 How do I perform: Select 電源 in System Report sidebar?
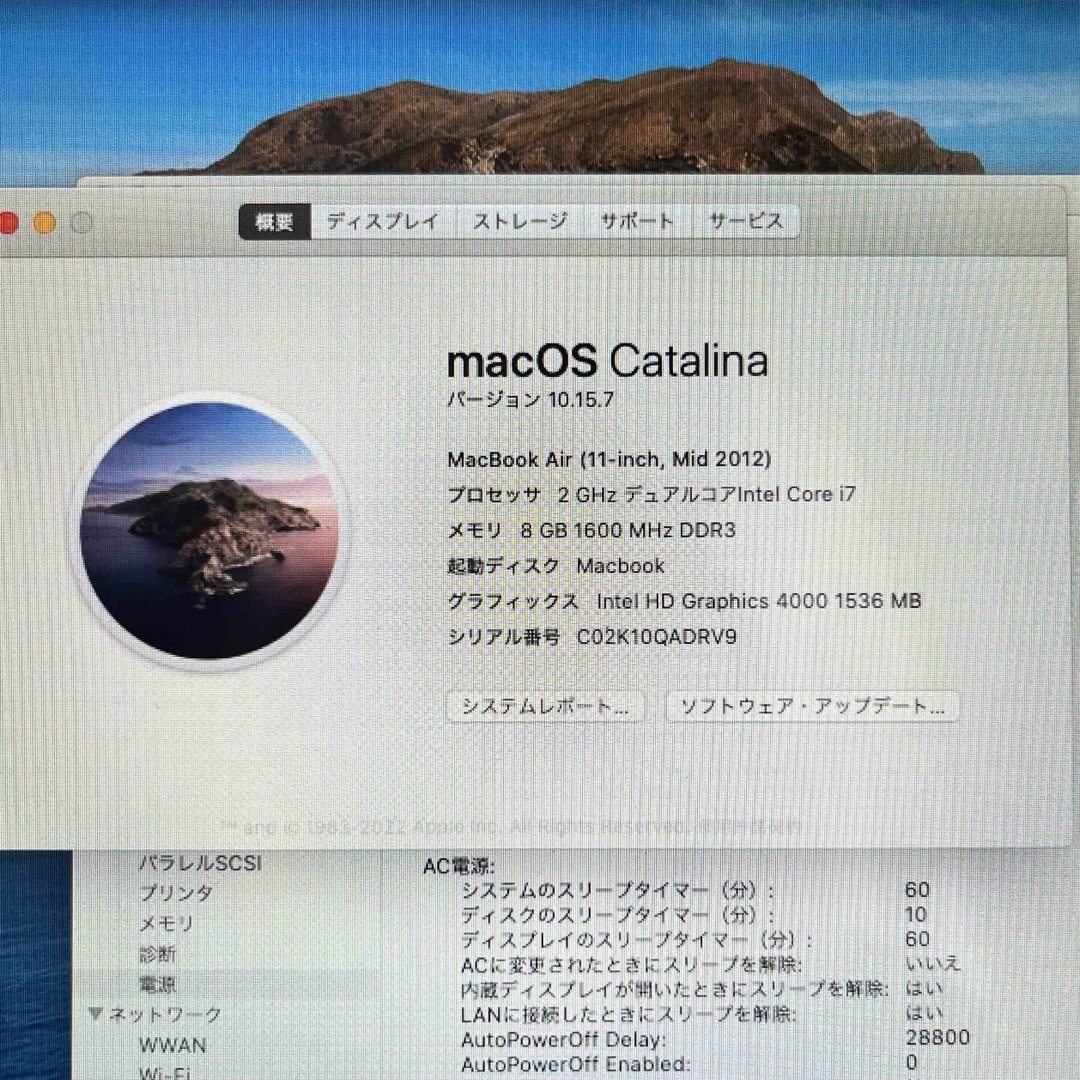(x=158, y=984)
